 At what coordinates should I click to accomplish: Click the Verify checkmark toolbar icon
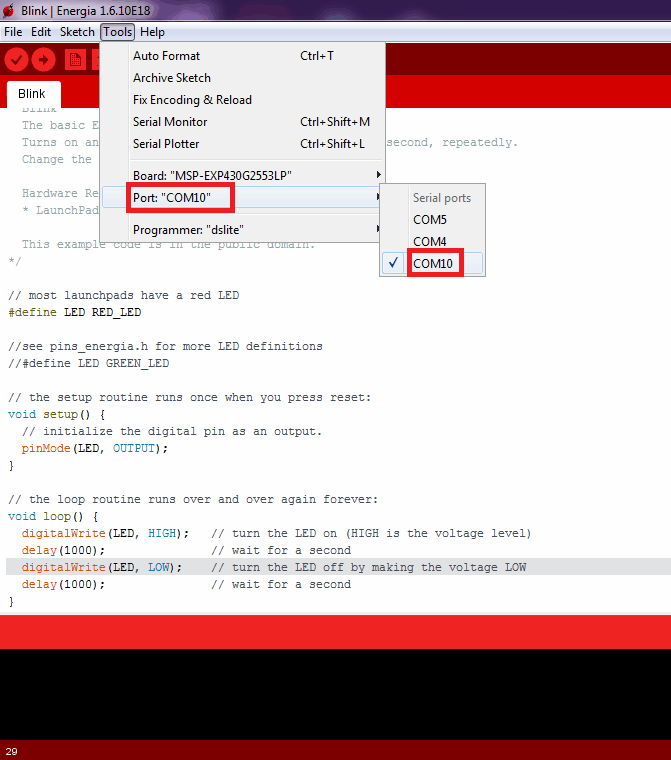point(17,60)
